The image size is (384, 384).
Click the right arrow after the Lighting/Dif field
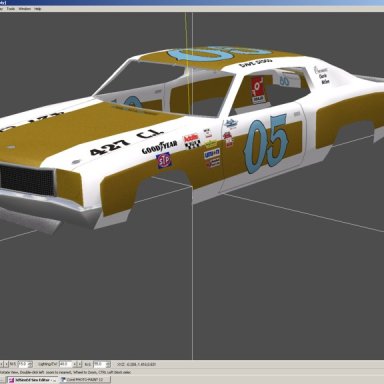80,364
